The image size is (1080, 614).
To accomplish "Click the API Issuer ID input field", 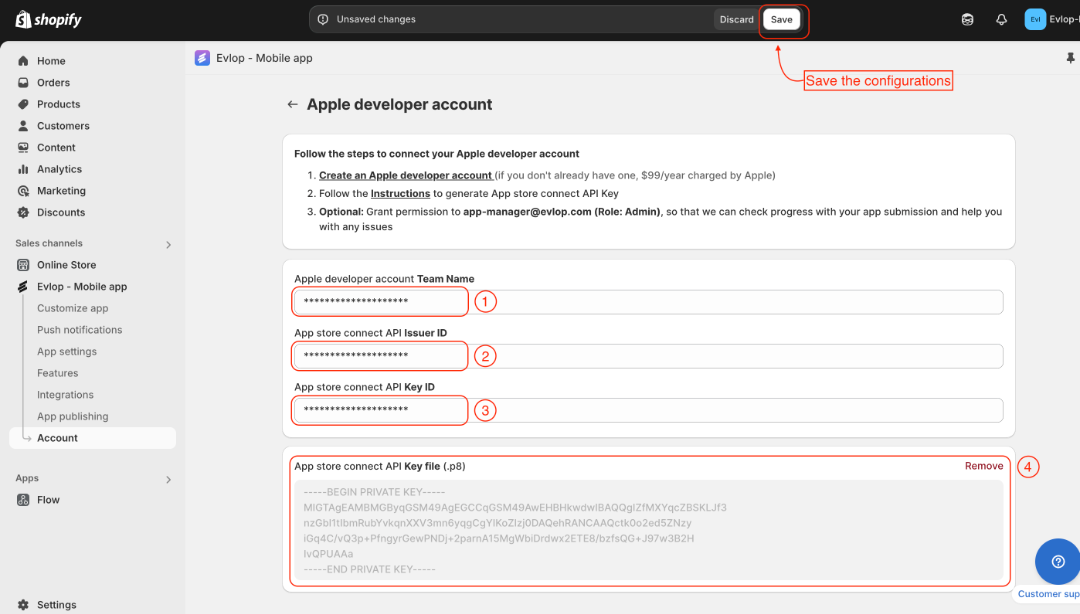I will 648,356.
